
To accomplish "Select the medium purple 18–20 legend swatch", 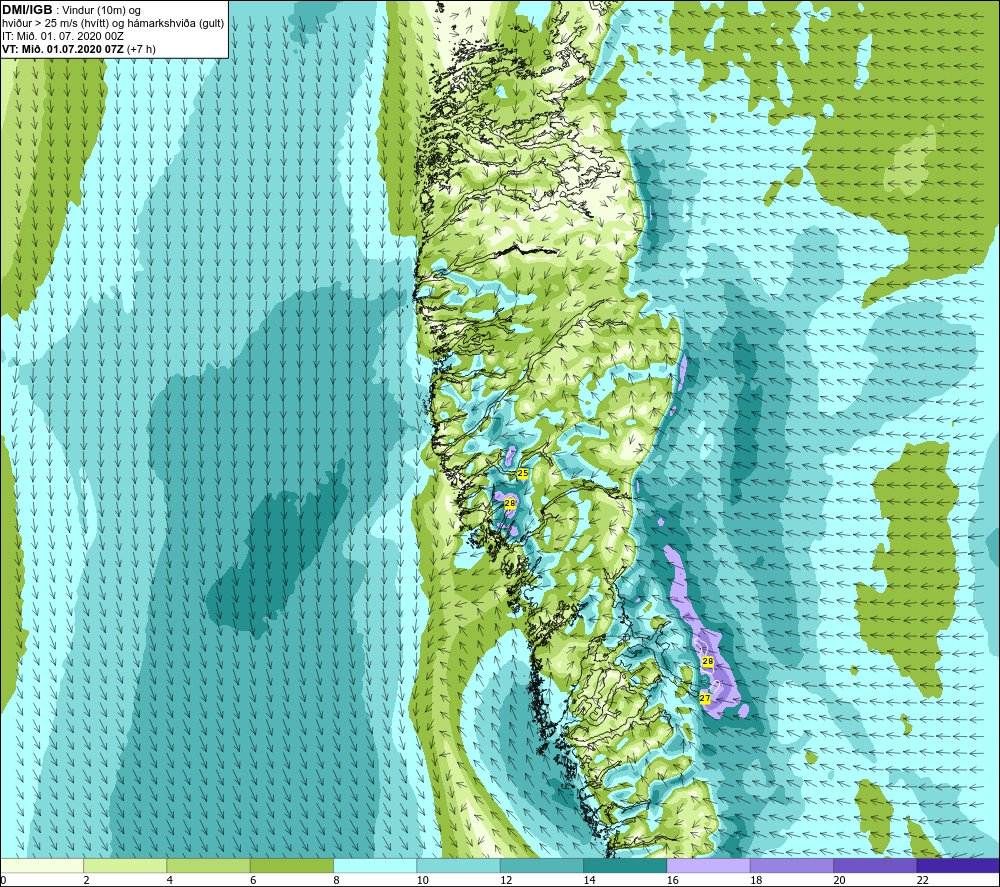I will 791,865.
